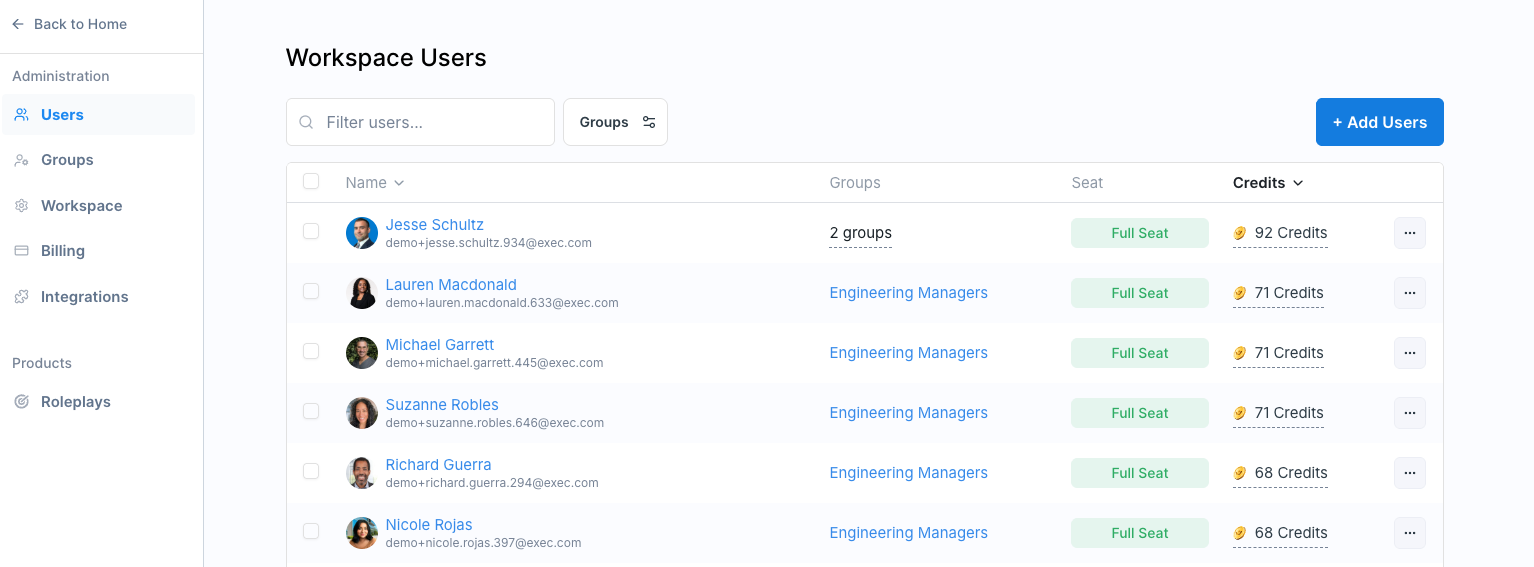
Task: Select the checkbox for Suzanne Robles
Action: point(311,411)
